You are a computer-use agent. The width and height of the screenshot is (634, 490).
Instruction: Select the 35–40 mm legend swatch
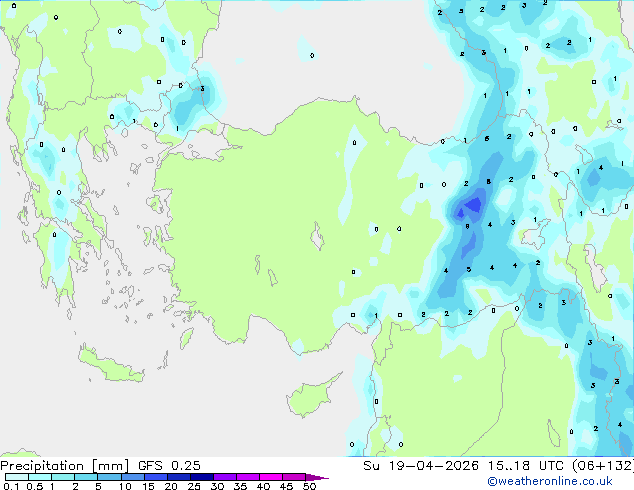[248, 477]
